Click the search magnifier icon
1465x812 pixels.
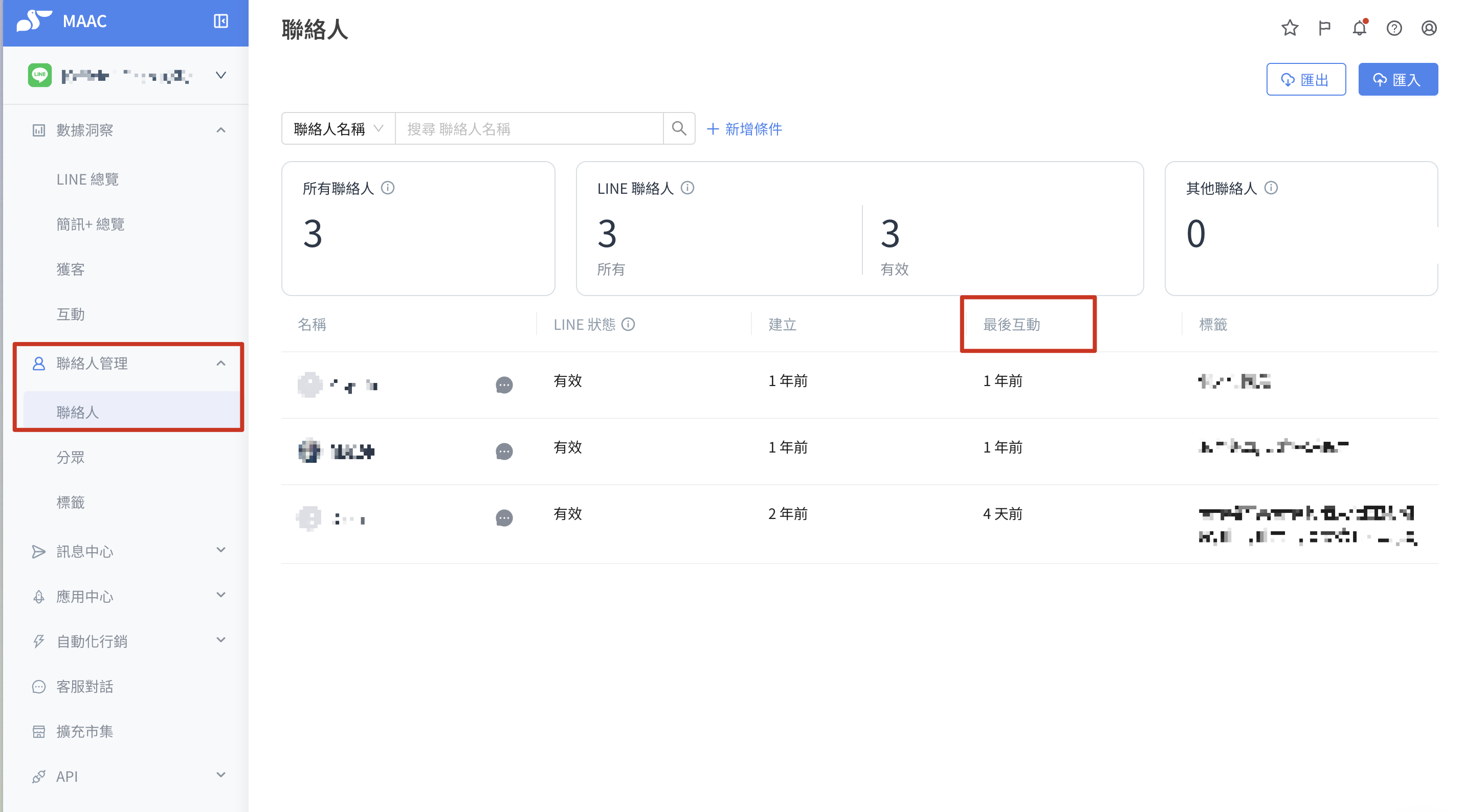[x=678, y=128]
